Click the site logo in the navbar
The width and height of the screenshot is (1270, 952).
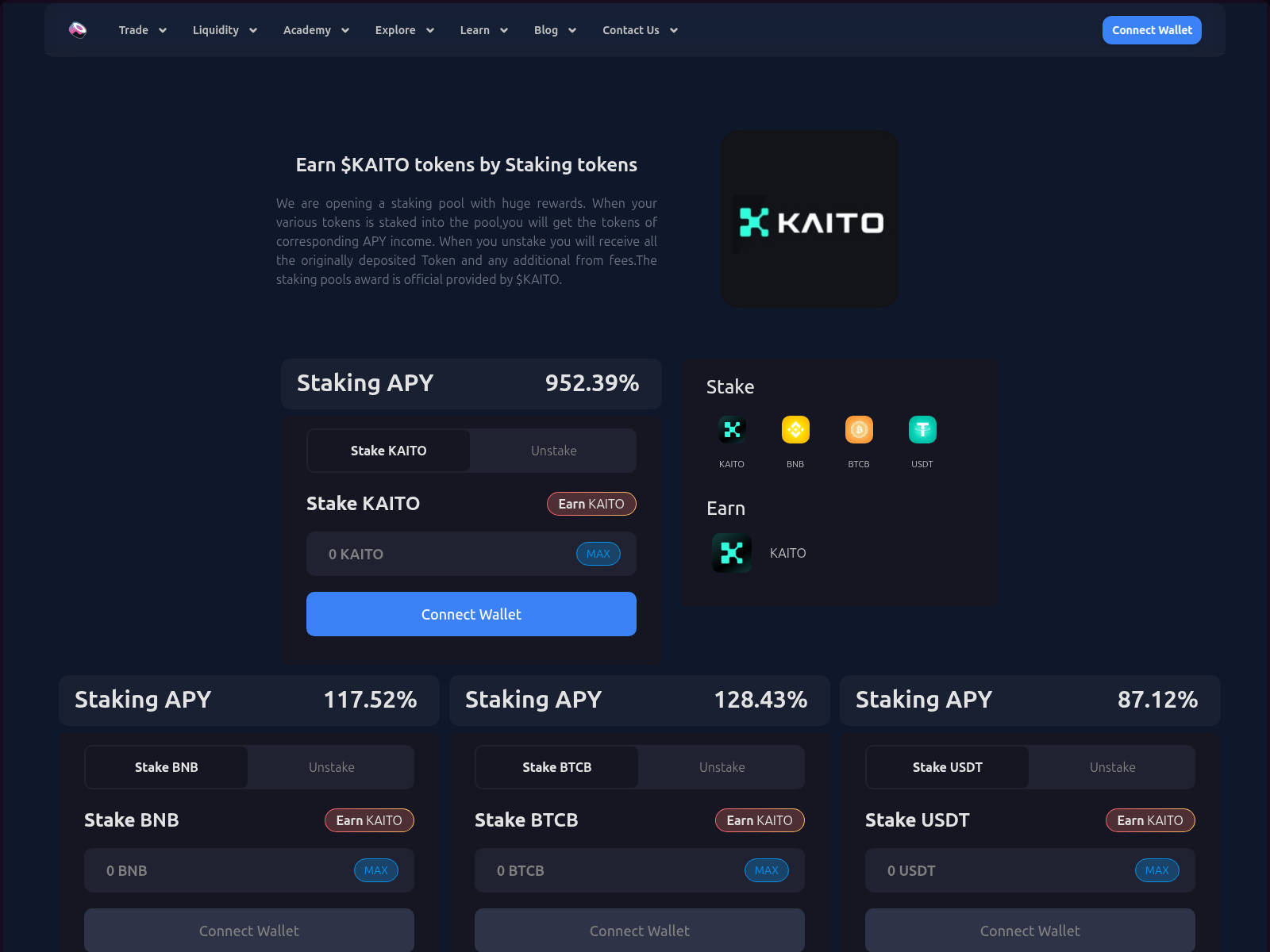coord(78,30)
